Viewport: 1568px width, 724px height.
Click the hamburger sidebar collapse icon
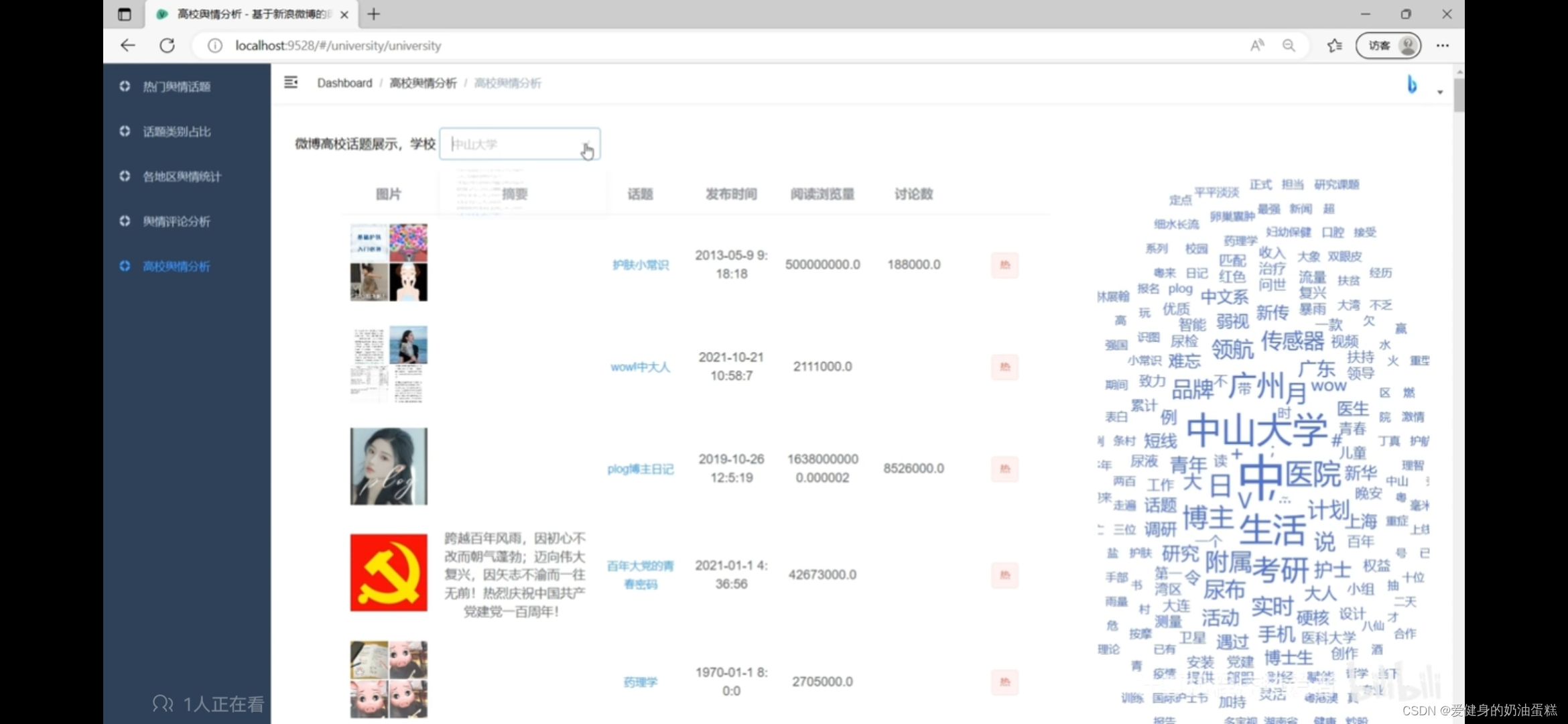tap(291, 82)
